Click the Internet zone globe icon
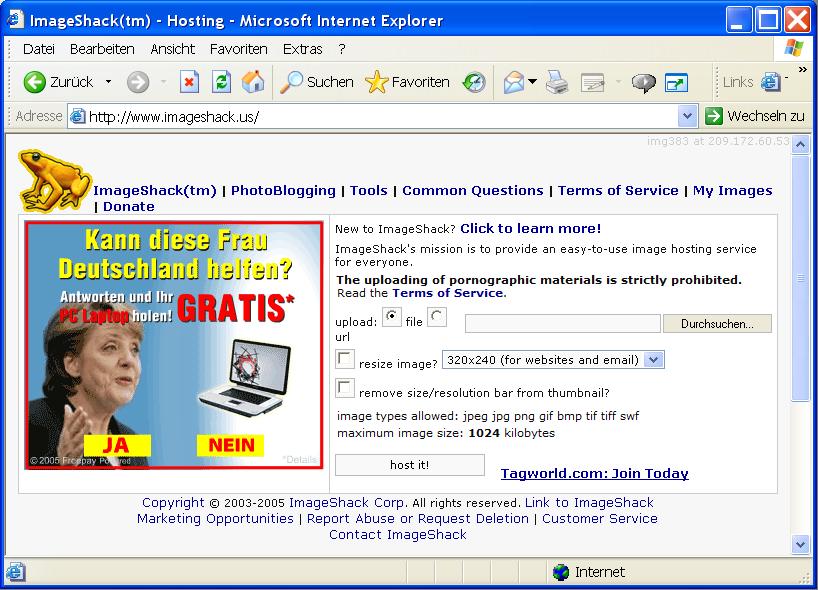The image size is (818, 590). (x=561, y=572)
